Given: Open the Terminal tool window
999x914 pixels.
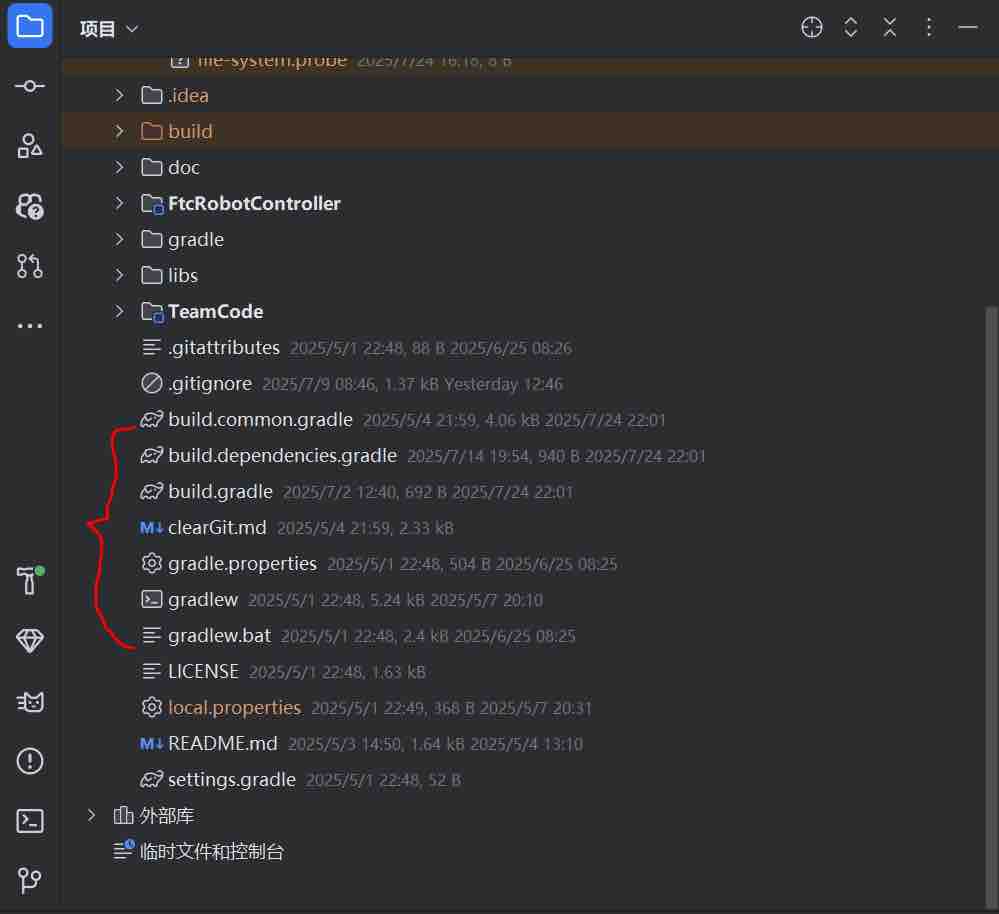Looking at the screenshot, I should click(30, 821).
